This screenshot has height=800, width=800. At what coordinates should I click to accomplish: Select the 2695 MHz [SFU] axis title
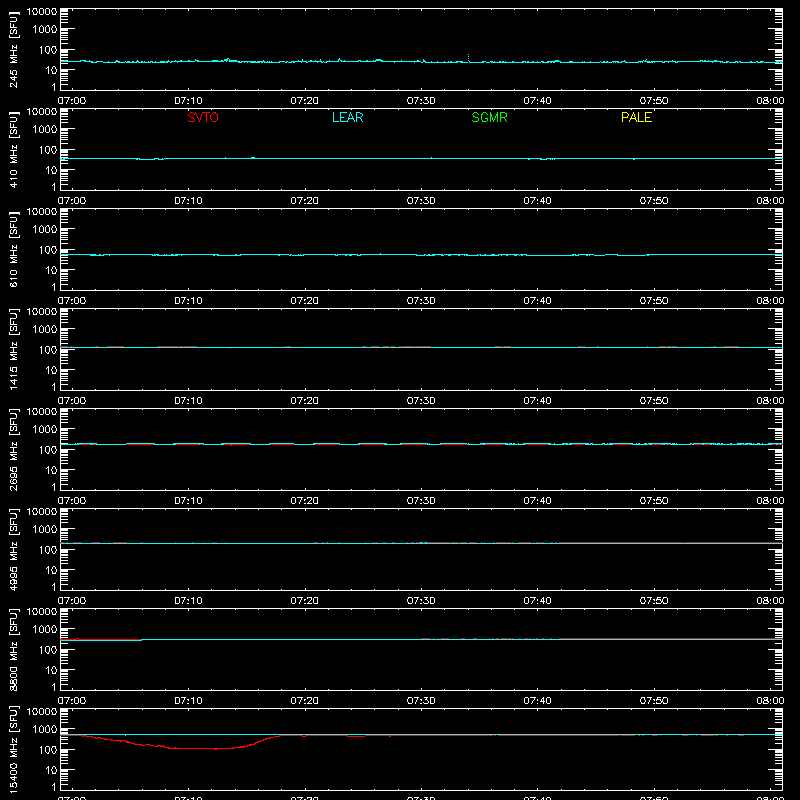(x=13, y=449)
